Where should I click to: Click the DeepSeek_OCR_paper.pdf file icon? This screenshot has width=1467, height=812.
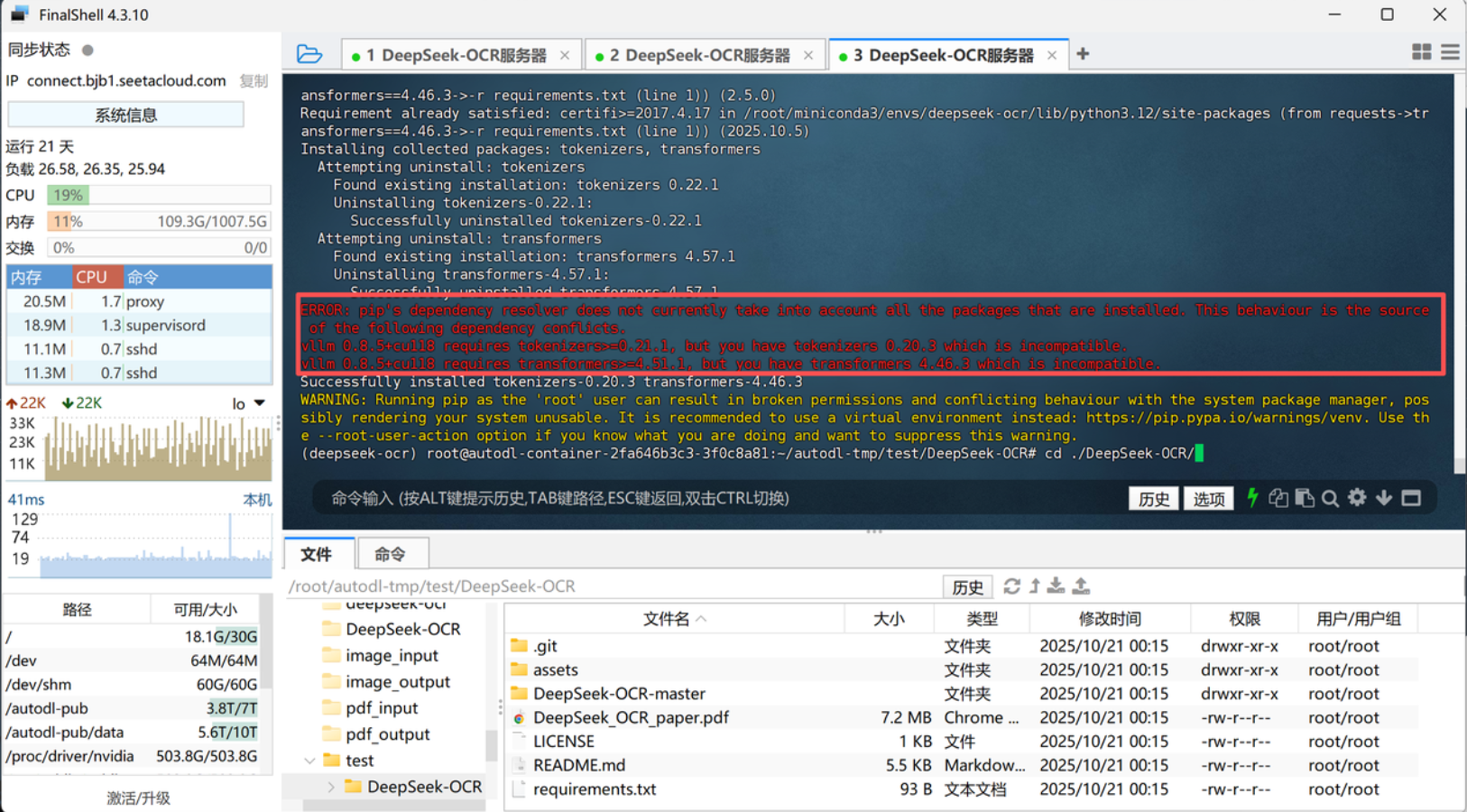tap(519, 718)
